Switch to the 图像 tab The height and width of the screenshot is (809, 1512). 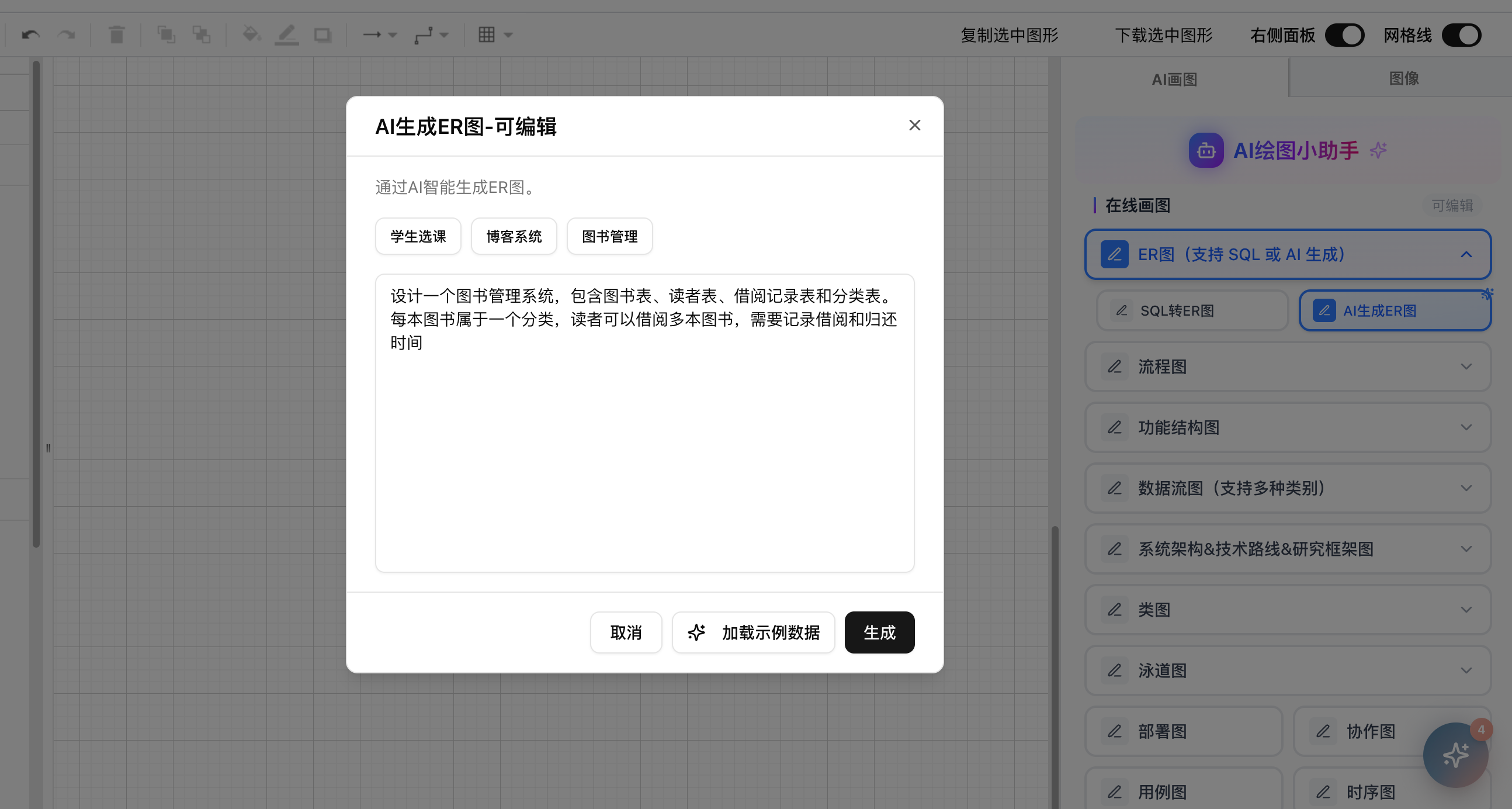pos(1403,78)
